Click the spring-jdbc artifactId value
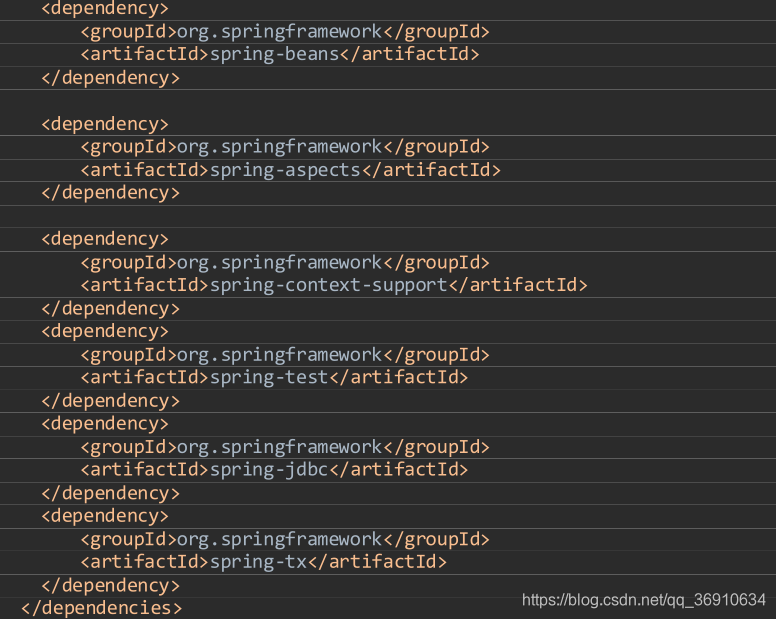Image resolution: width=776 pixels, height=619 pixels. 269,470
